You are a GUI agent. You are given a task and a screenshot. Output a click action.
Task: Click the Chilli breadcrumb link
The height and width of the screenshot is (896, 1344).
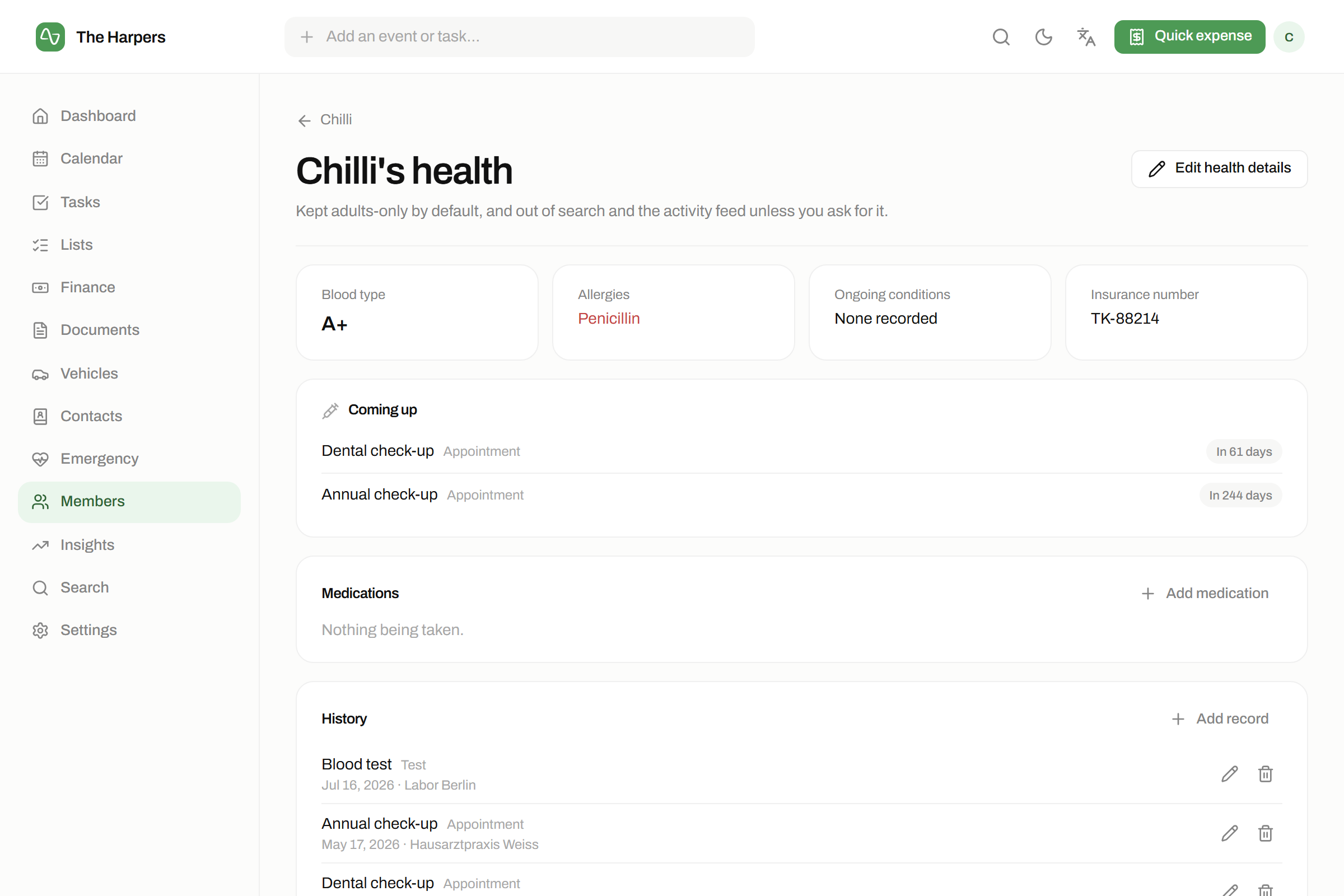336,120
